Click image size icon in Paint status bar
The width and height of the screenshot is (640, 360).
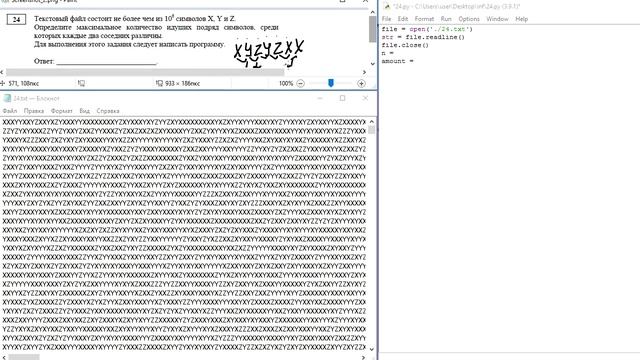(x=159, y=83)
